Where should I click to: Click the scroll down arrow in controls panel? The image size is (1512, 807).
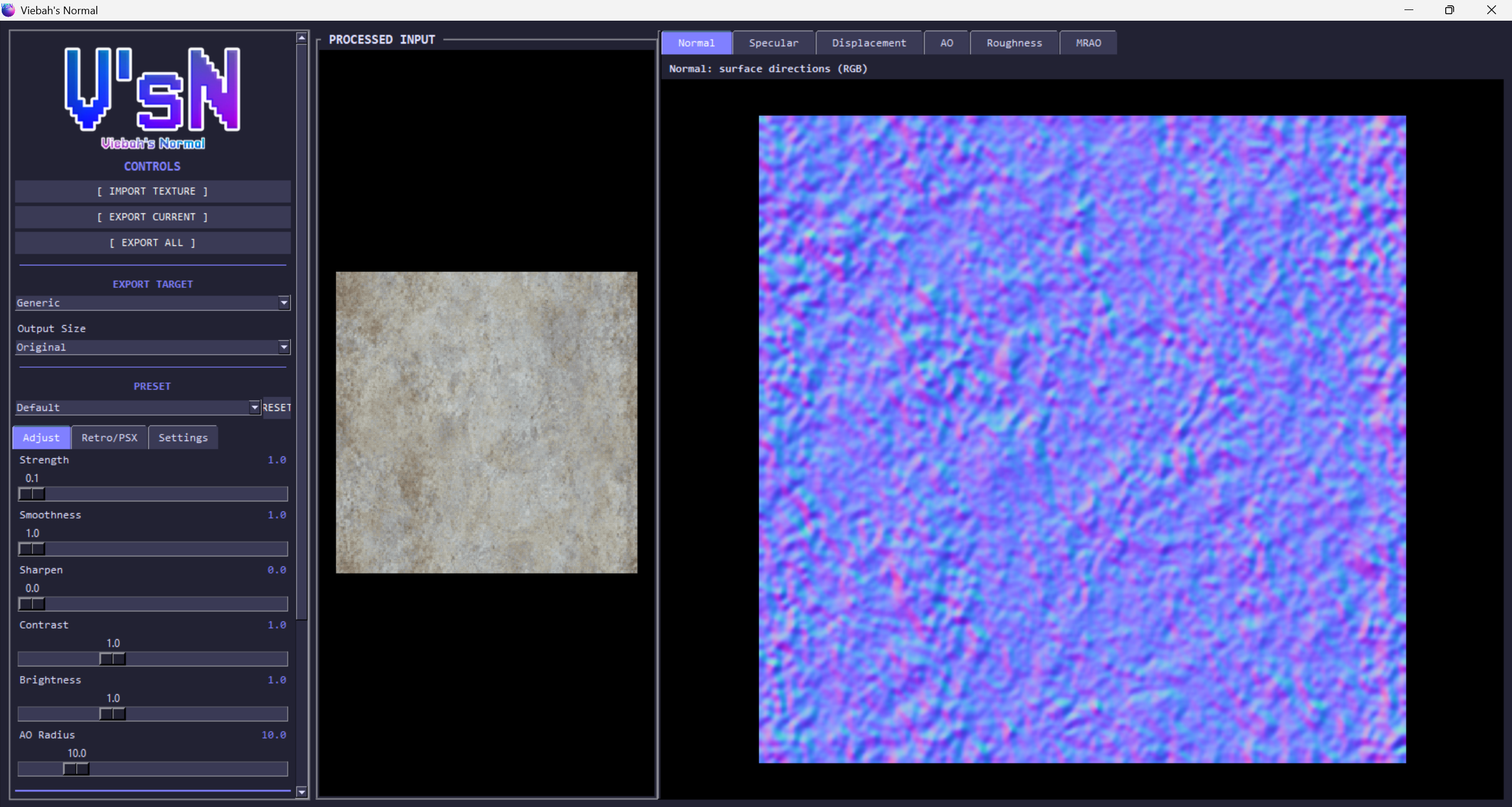[x=301, y=792]
